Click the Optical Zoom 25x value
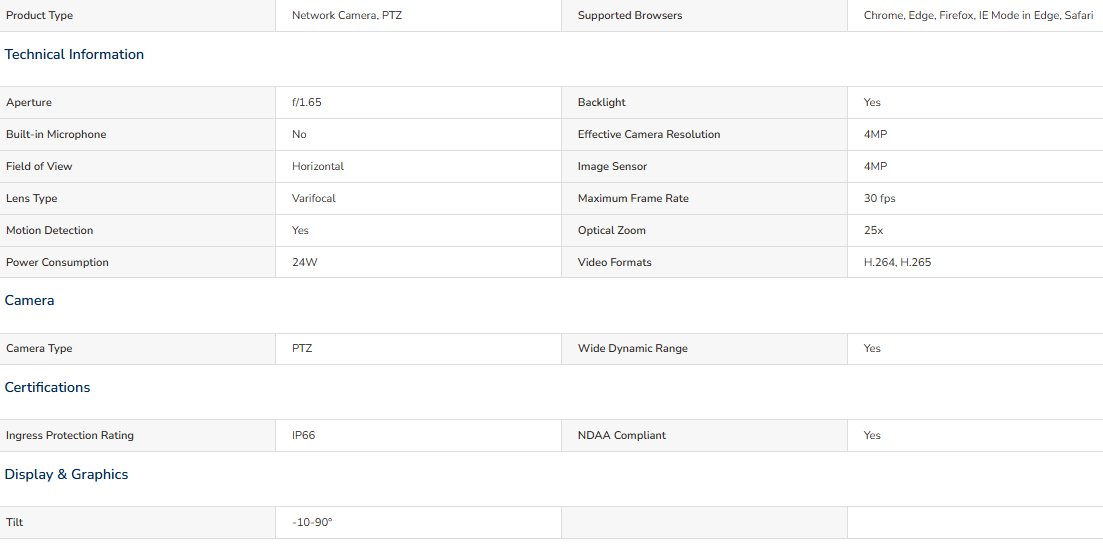The height and width of the screenshot is (549, 1103). (874, 230)
